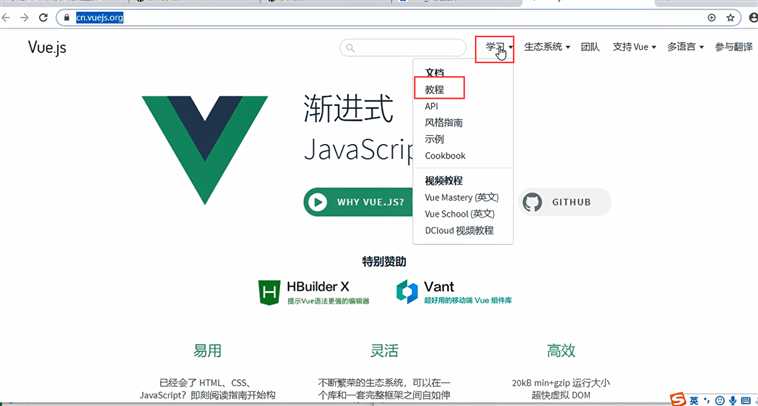Image resolution: width=758 pixels, height=406 pixels.
Task: Open Vue School (英文) menu entry
Action: 460,214
